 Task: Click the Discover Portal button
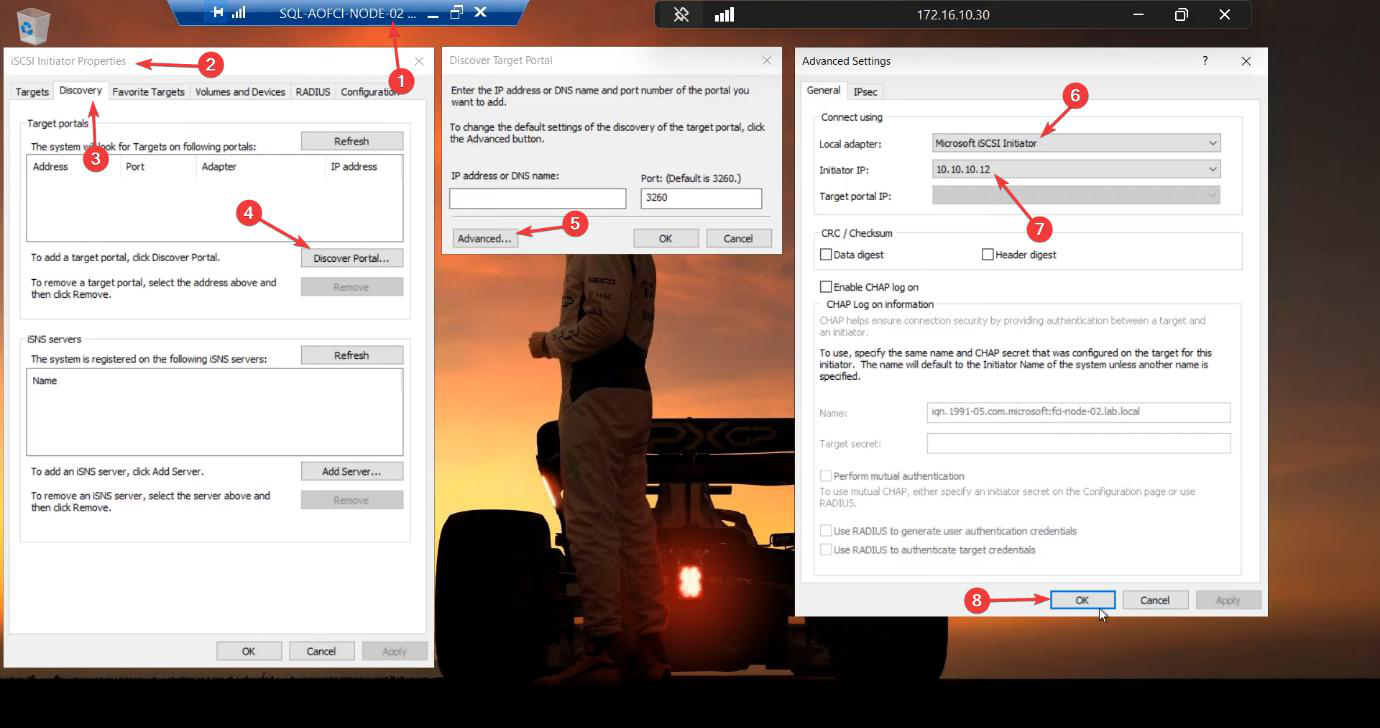[x=352, y=258]
